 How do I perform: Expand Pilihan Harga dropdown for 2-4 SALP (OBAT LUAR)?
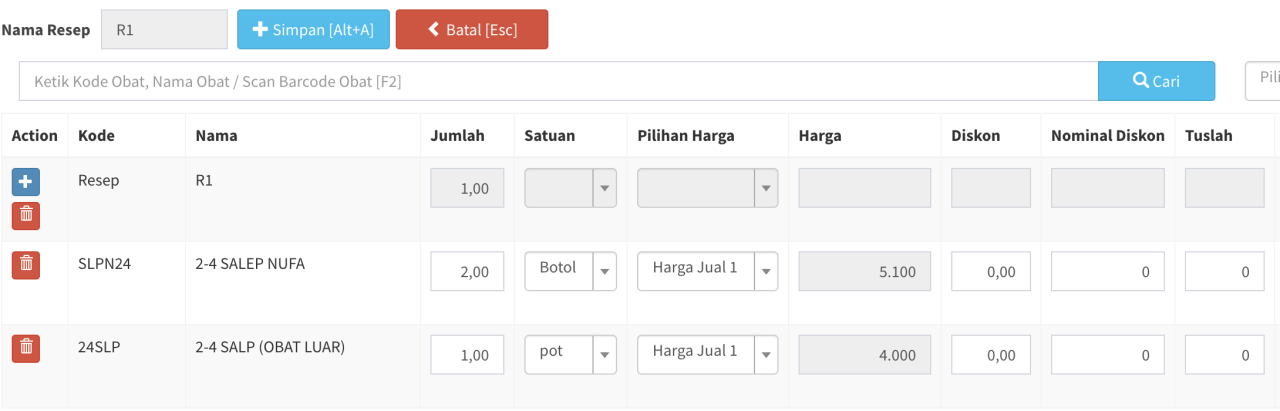point(707,353)
